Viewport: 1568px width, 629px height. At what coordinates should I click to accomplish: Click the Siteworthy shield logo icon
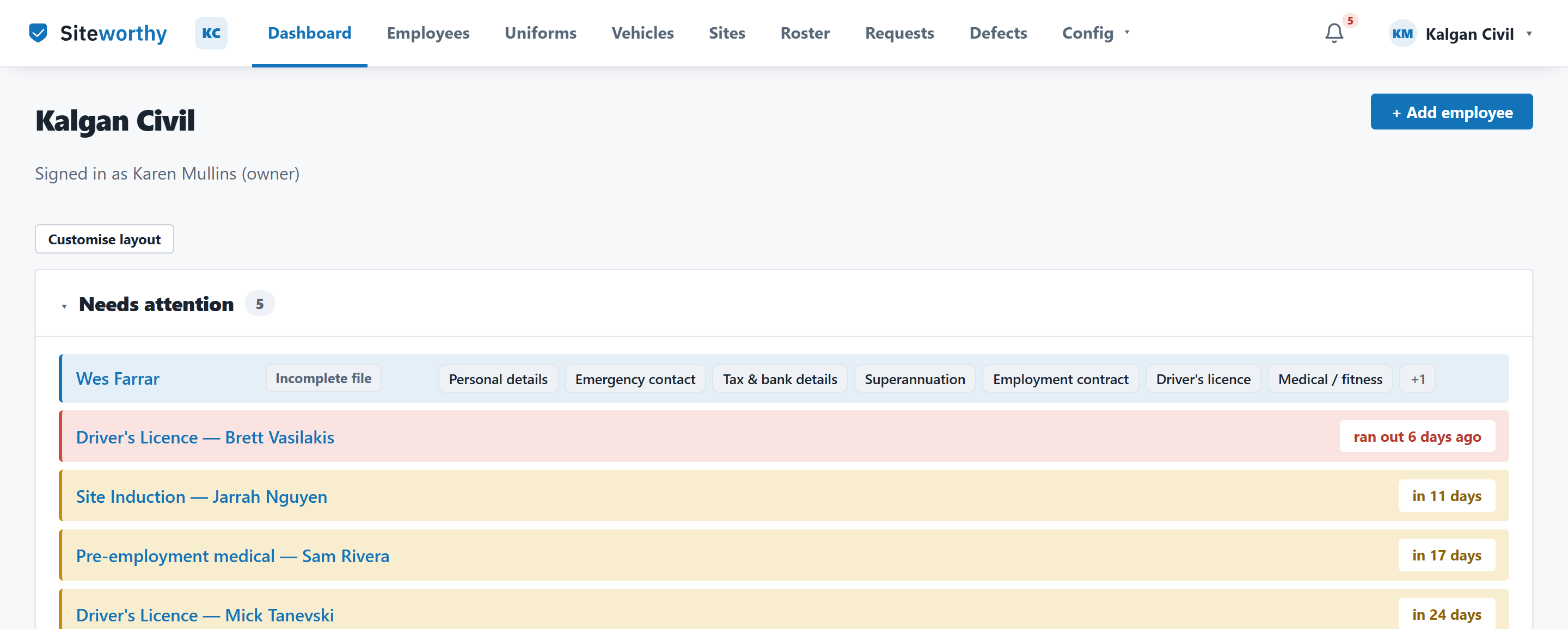(38, 33)
